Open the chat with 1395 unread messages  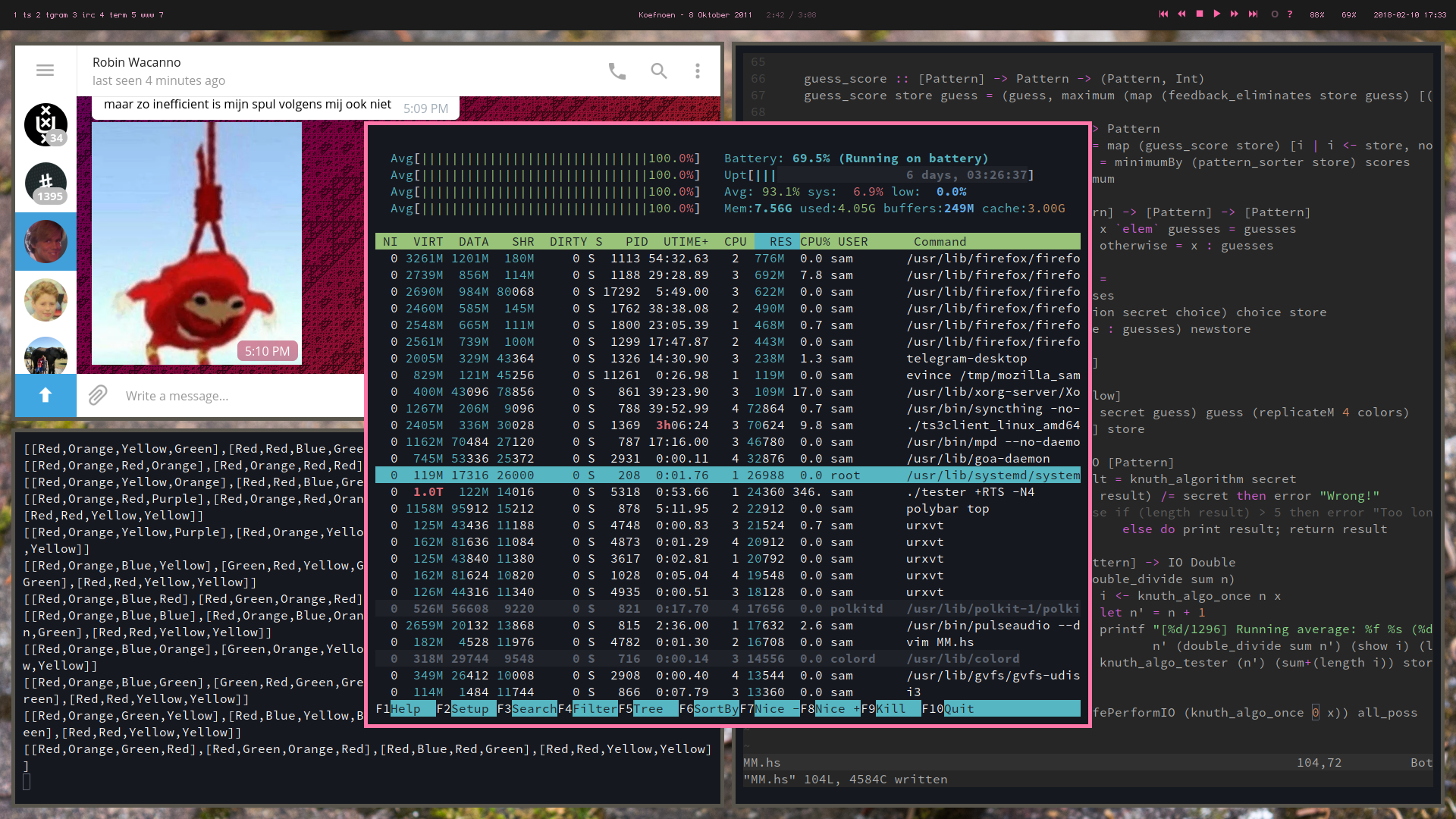pyautogui.click(x=45, y=184)
